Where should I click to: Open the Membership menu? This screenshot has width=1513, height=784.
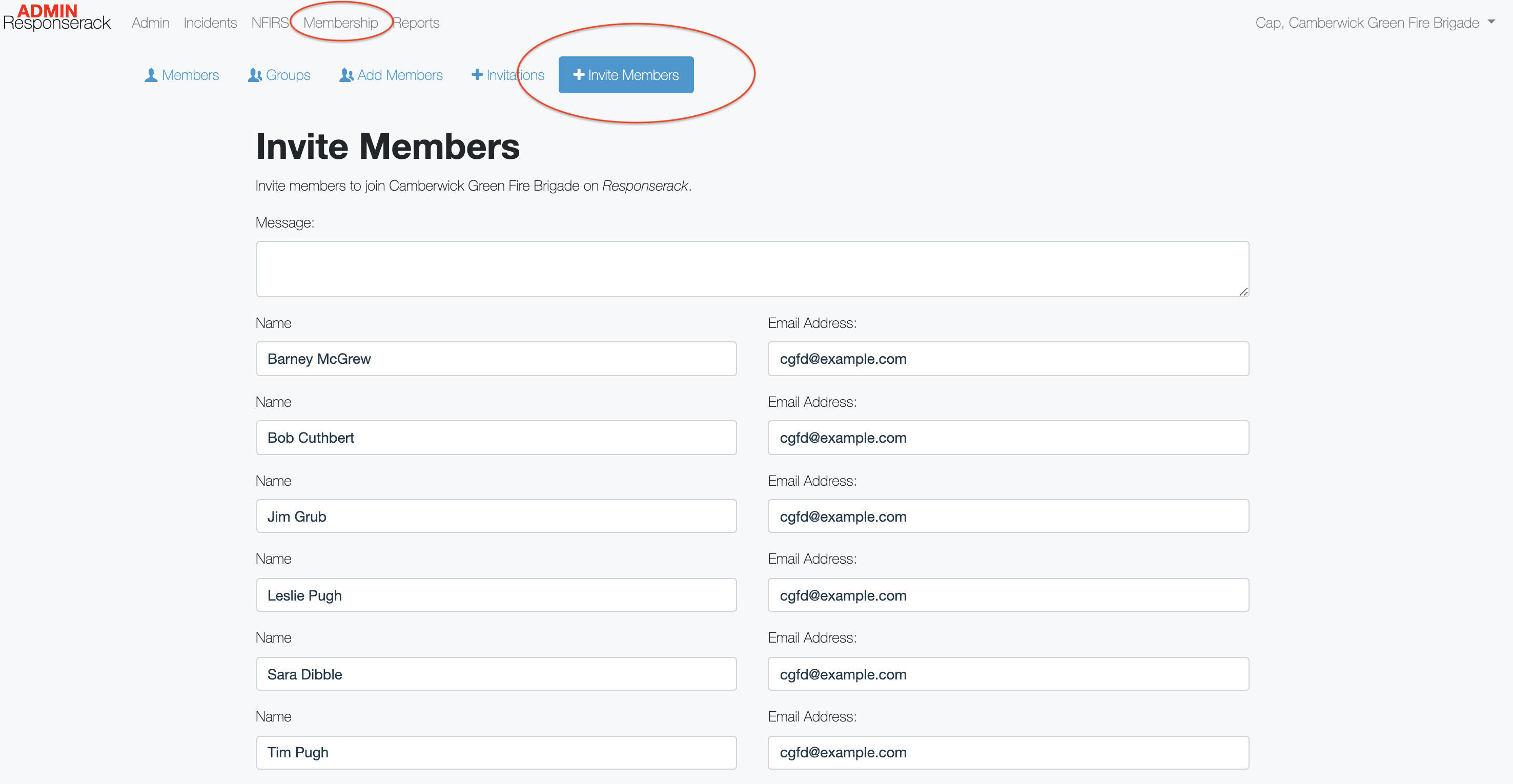click(341, 23)
